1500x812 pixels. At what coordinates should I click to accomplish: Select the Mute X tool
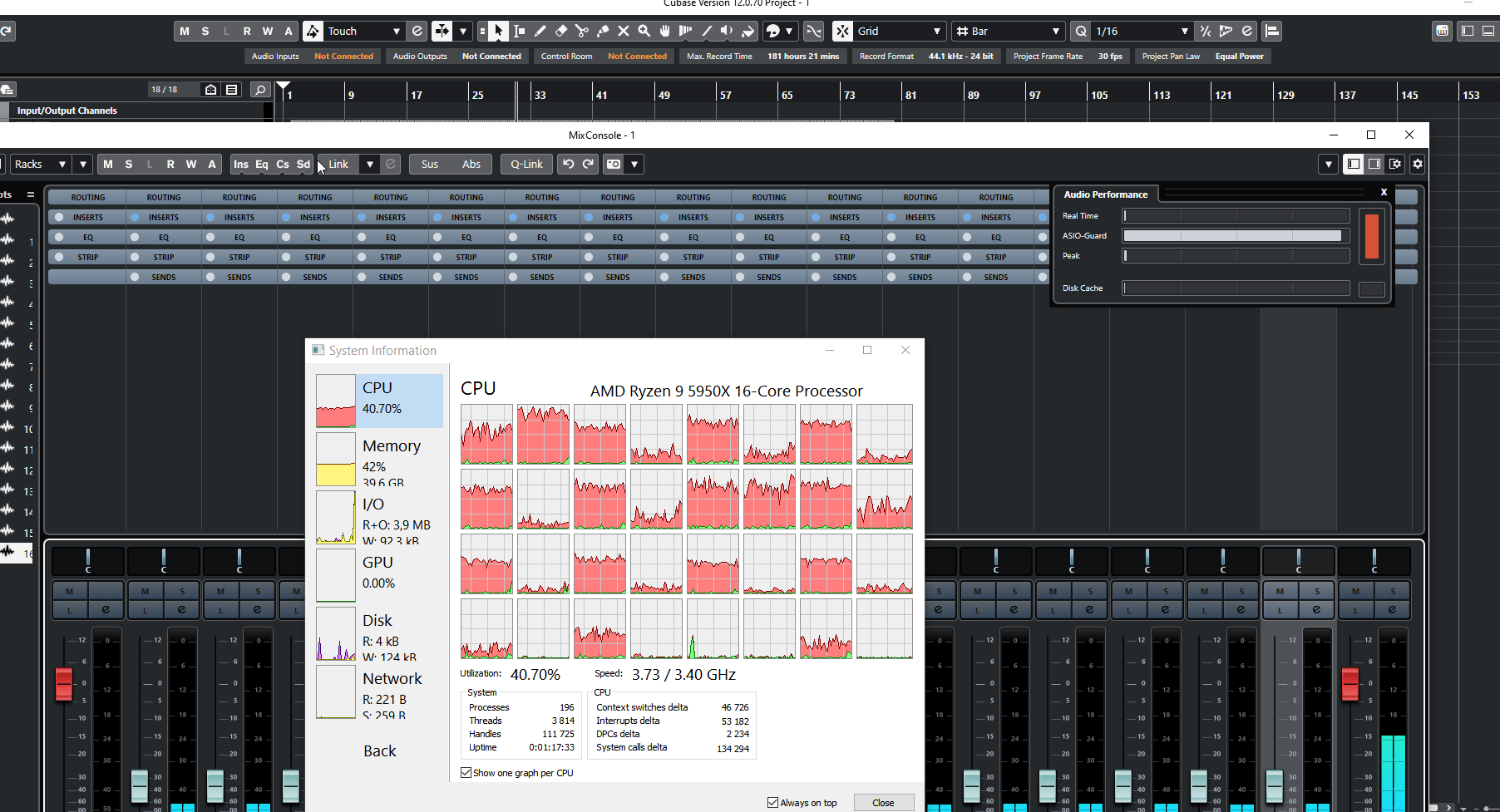click(x=624, y=32)
